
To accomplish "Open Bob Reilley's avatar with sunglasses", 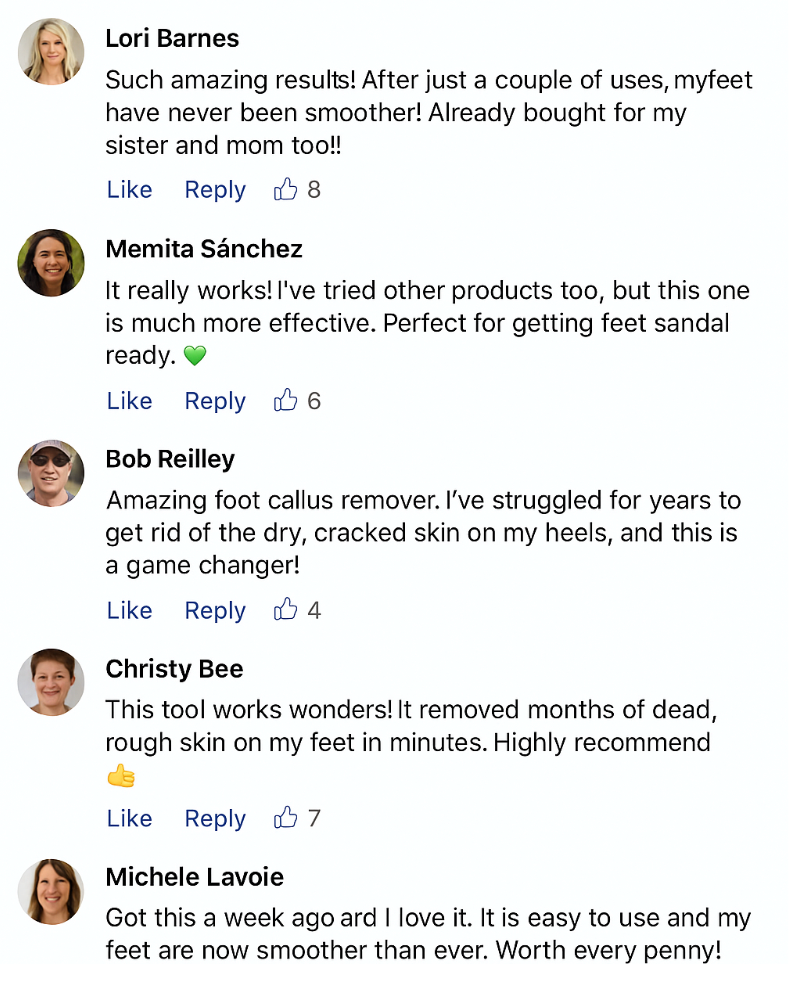I will [51, 473].
